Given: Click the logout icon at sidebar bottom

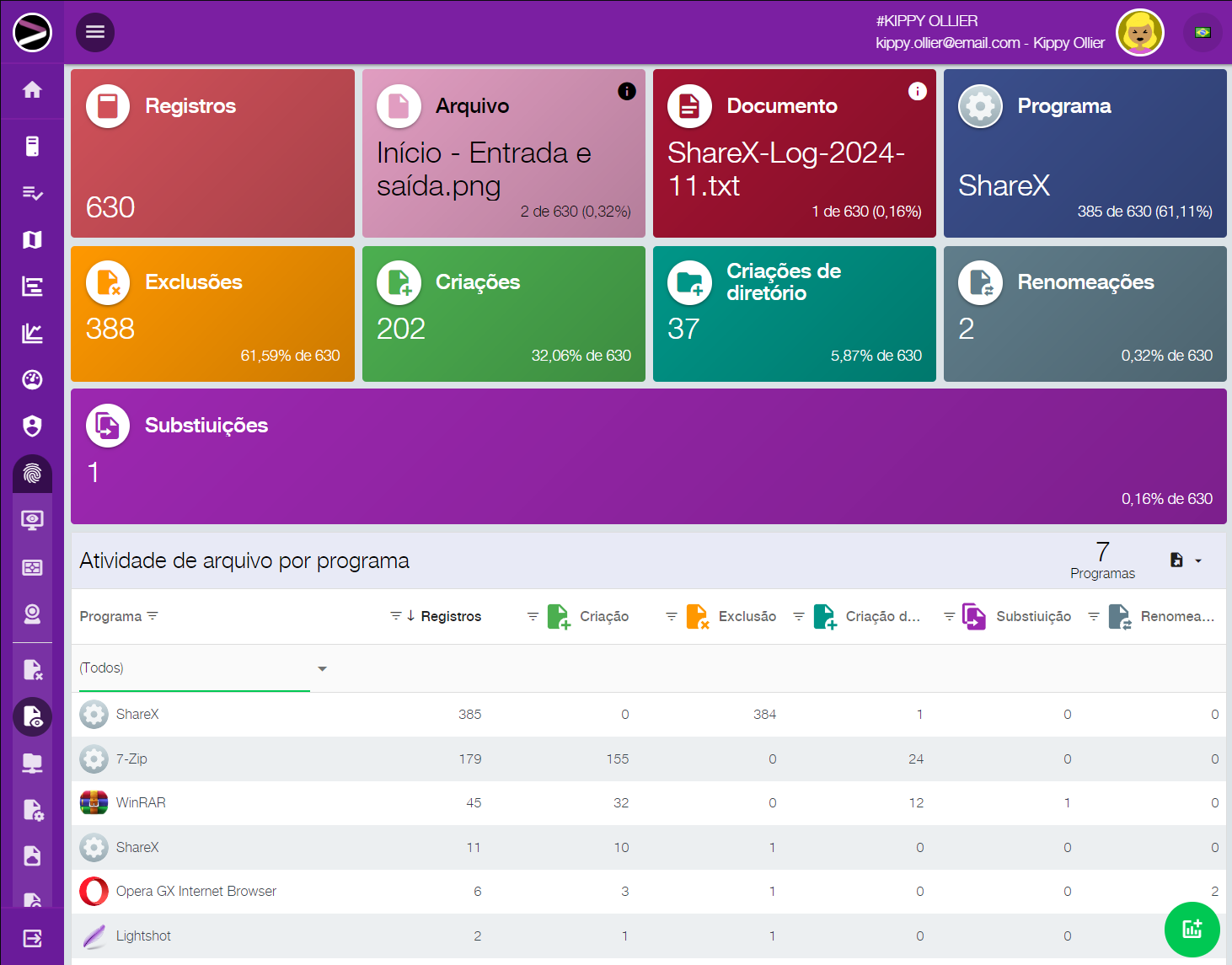Looking at the screenshot, I should coord(32,938).
